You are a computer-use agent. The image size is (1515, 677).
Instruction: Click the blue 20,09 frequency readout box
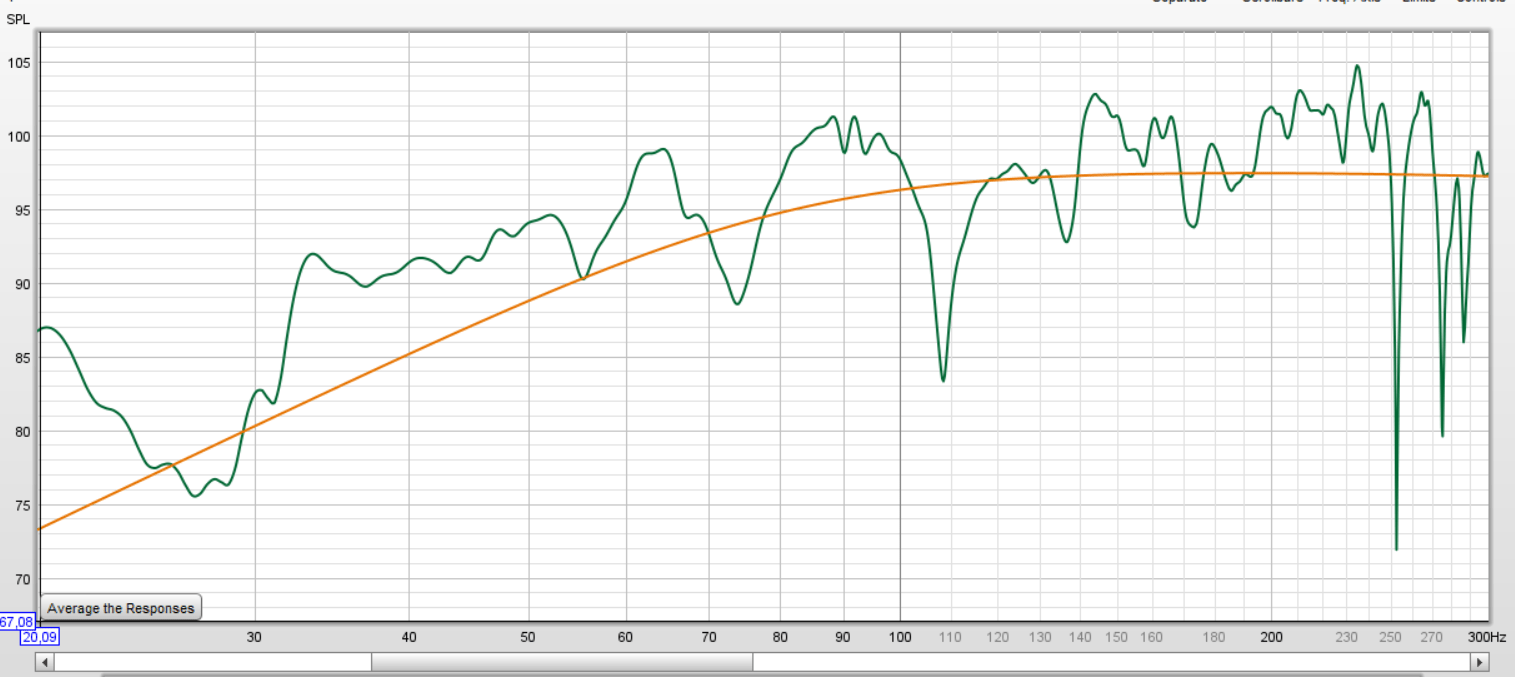point(40,637)
